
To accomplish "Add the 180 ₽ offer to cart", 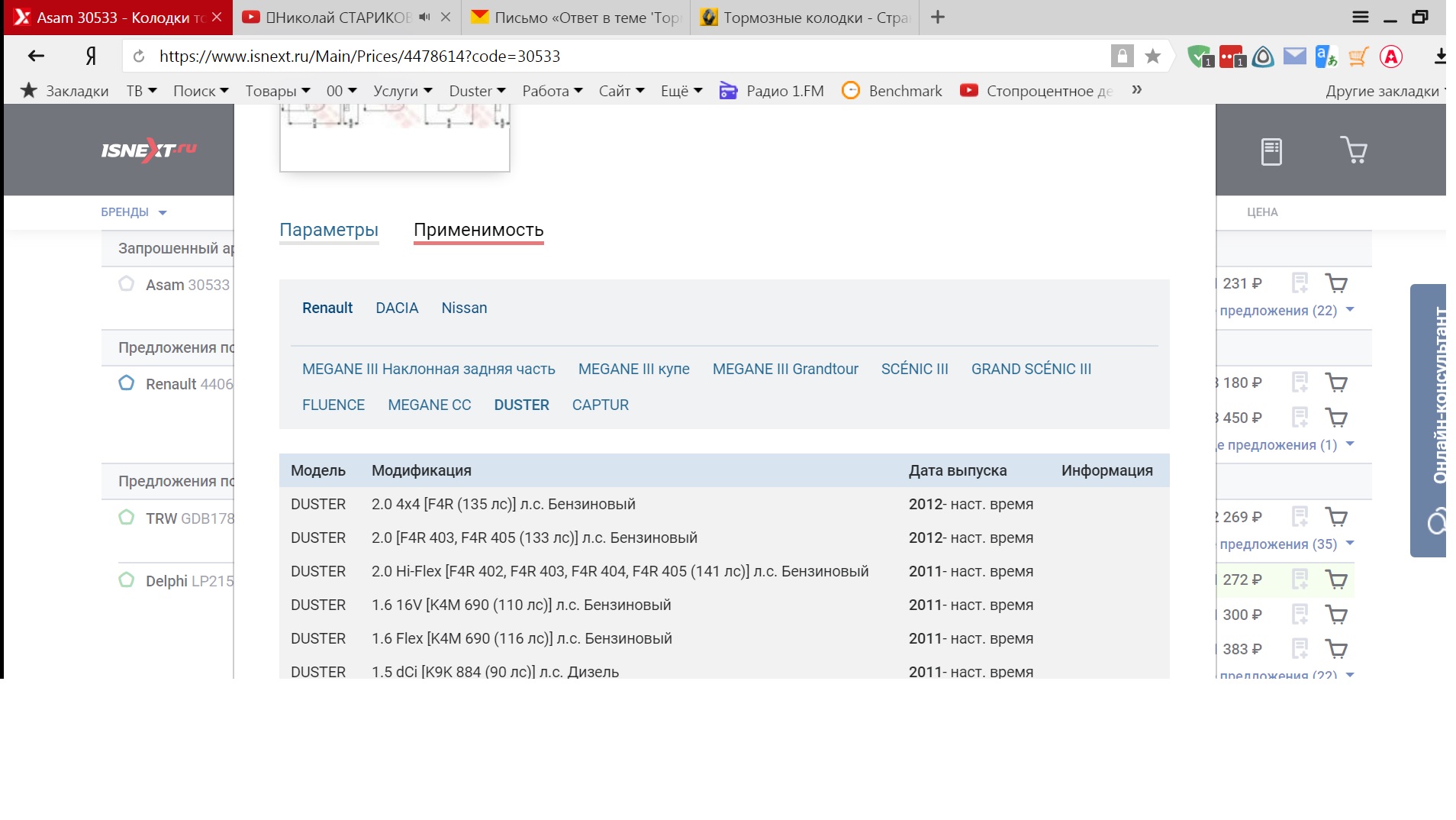I will point(1336,383).
